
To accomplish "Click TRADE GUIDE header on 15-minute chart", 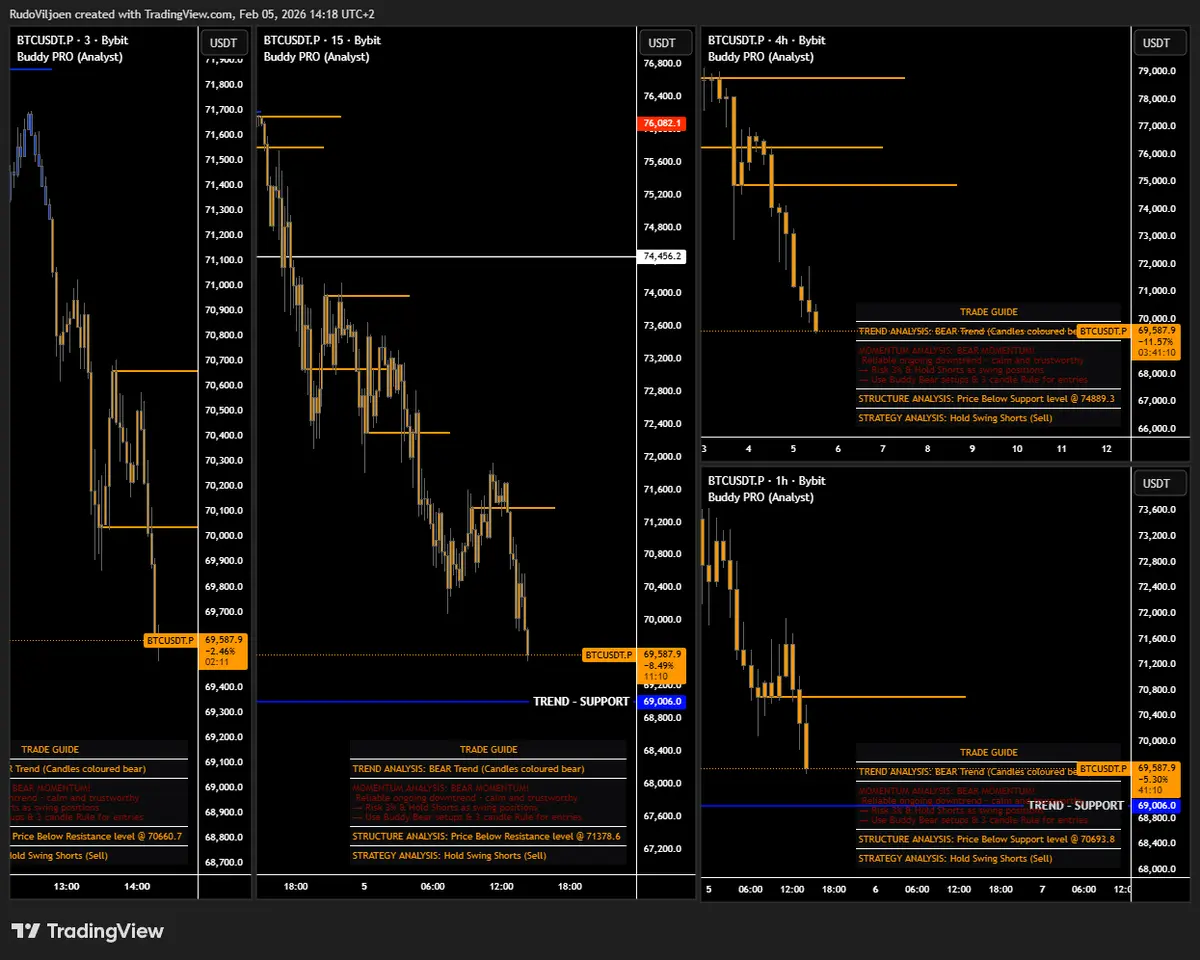I will (x=489, y=750).
